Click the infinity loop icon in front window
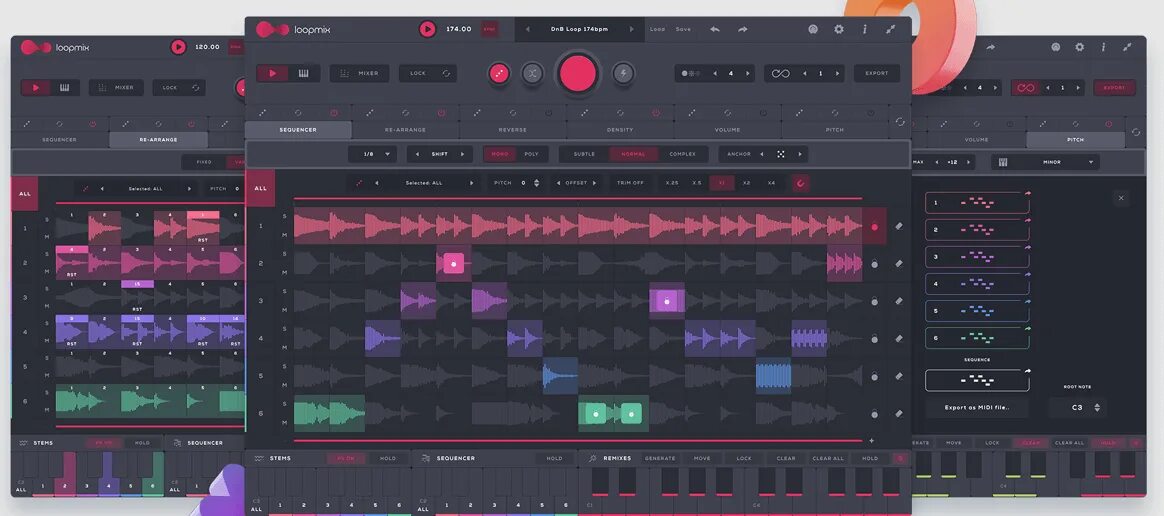Viewport: 1164px width, 516px height. coord(780,74)
